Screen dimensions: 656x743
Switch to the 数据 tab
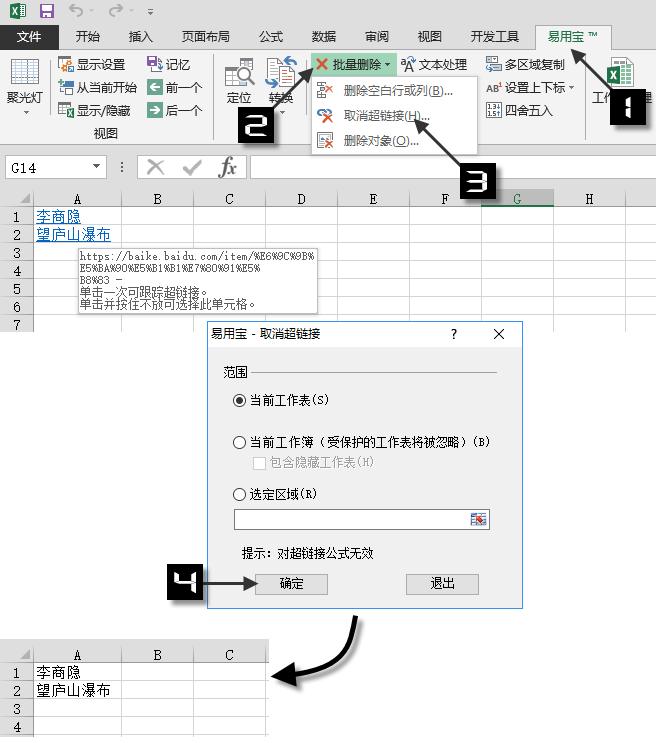324,36
